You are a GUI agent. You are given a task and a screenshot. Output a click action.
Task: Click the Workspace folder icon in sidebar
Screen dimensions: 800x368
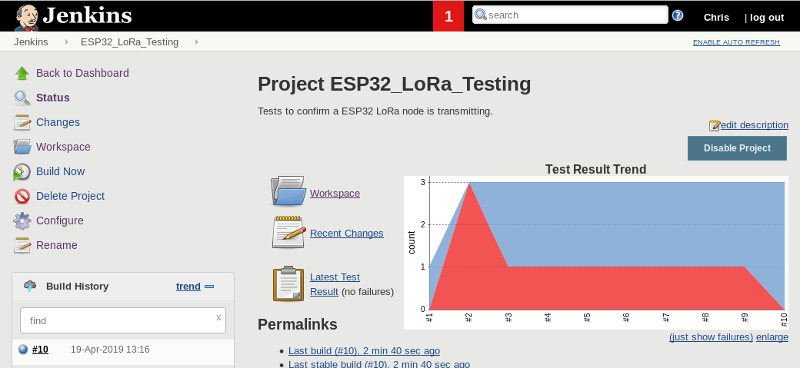click(x=22, y=147)
